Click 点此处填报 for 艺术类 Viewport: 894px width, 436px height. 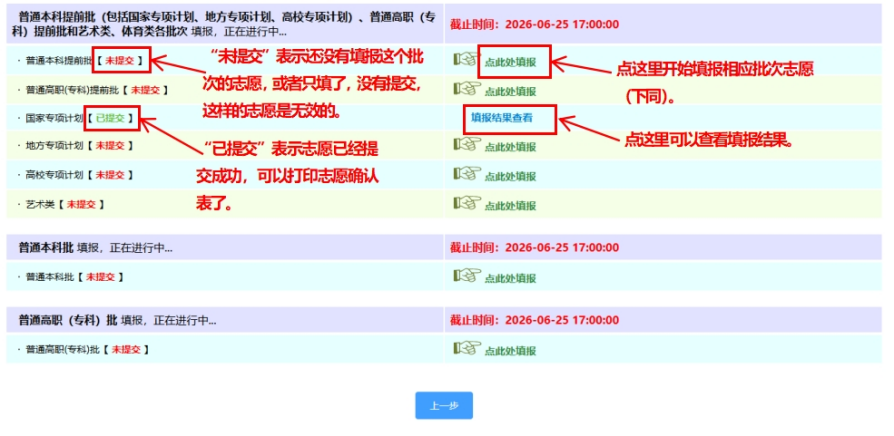(510, 205)
